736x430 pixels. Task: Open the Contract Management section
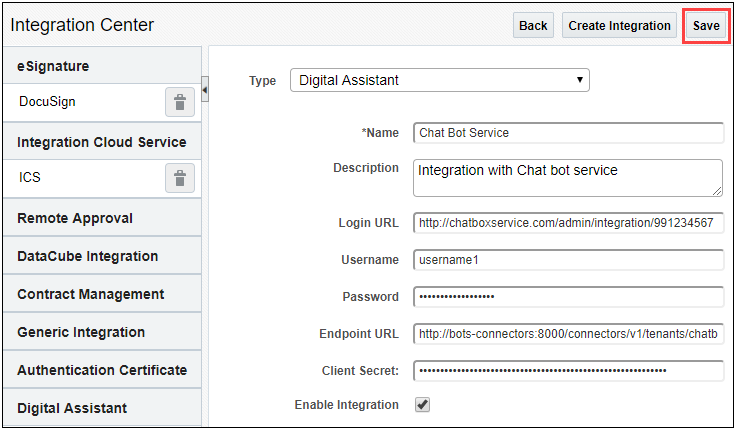click(102, 294)
